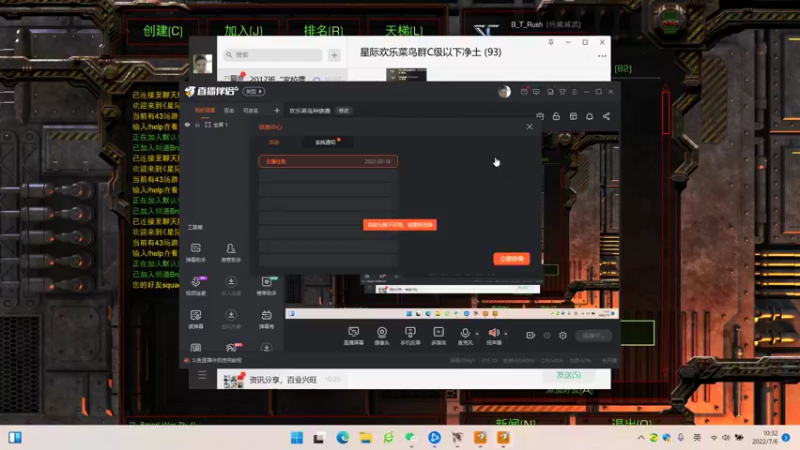
Task: Open the share icon in streaming toolbar
Action: tap(606, 116)
